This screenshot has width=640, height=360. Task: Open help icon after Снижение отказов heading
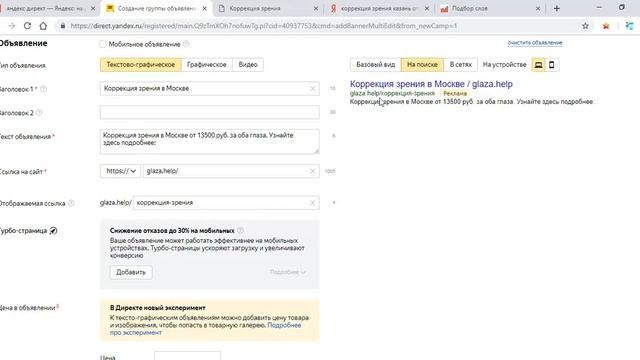coord(240,230)
